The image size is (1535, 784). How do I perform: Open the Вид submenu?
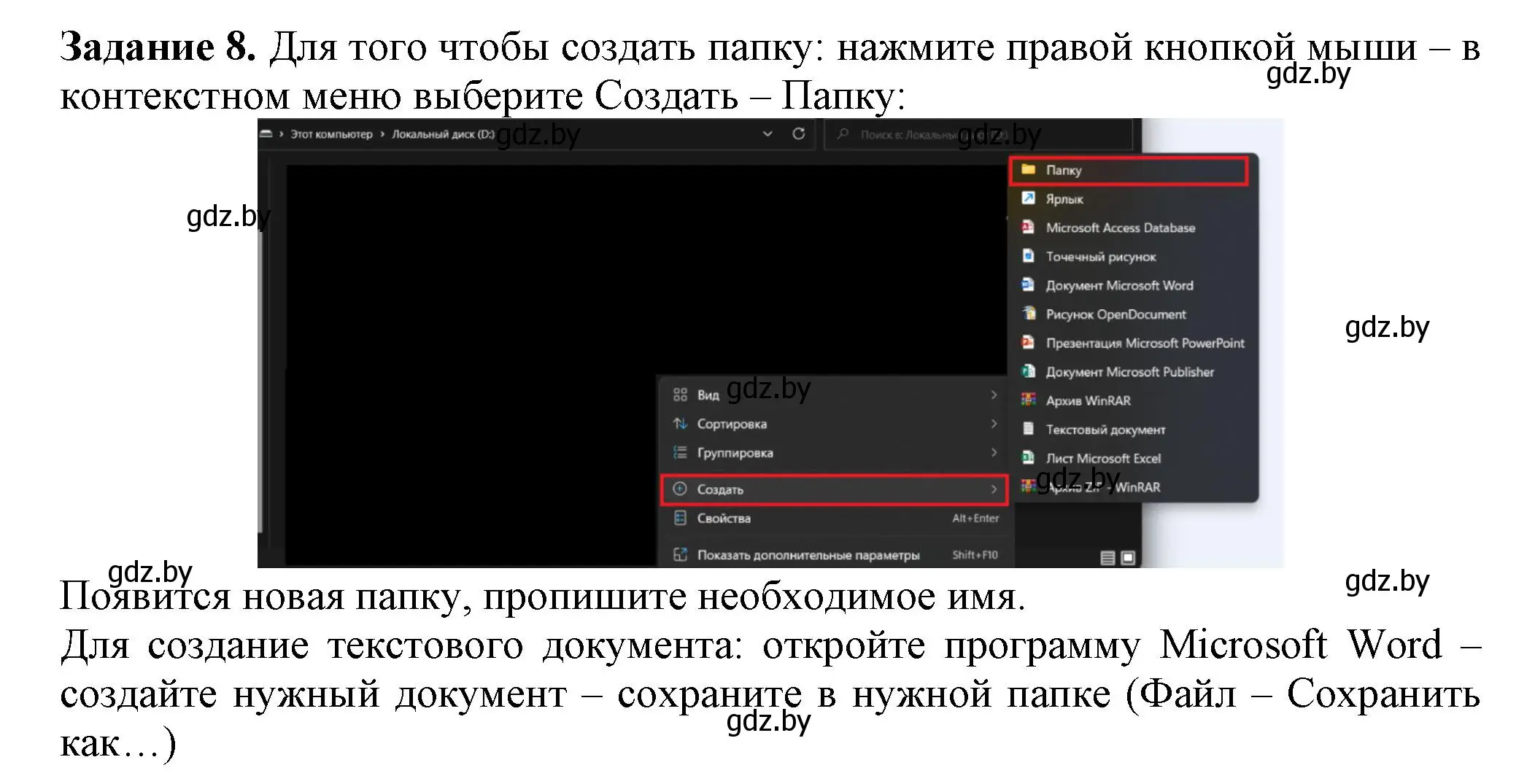click(834, 395)
